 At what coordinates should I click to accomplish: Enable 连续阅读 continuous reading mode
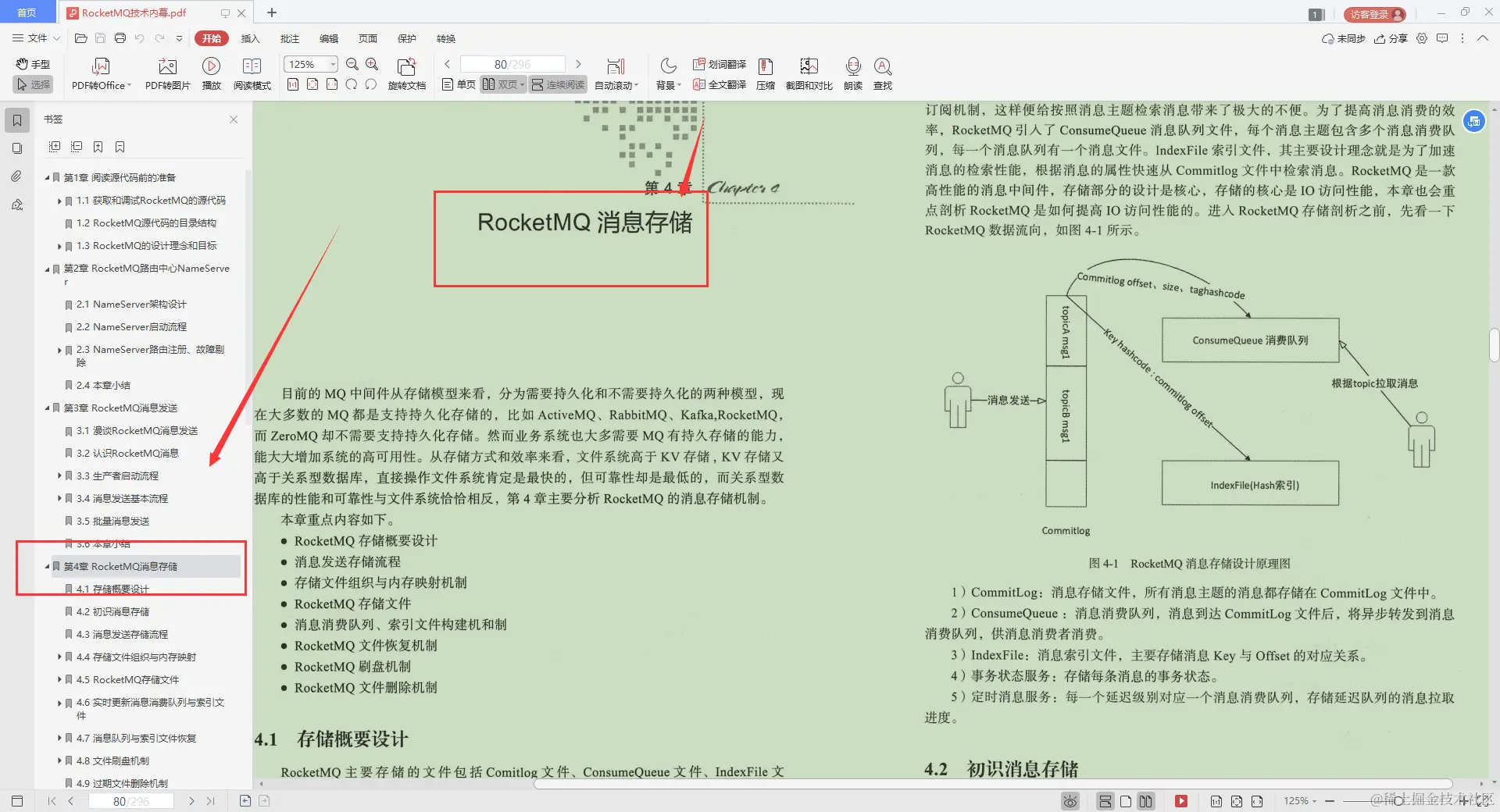click(x=557, y=84)
